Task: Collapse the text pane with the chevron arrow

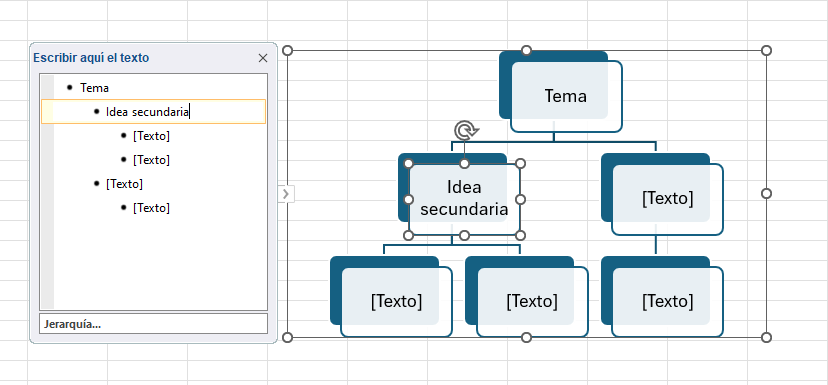Action: click(286, 194)
